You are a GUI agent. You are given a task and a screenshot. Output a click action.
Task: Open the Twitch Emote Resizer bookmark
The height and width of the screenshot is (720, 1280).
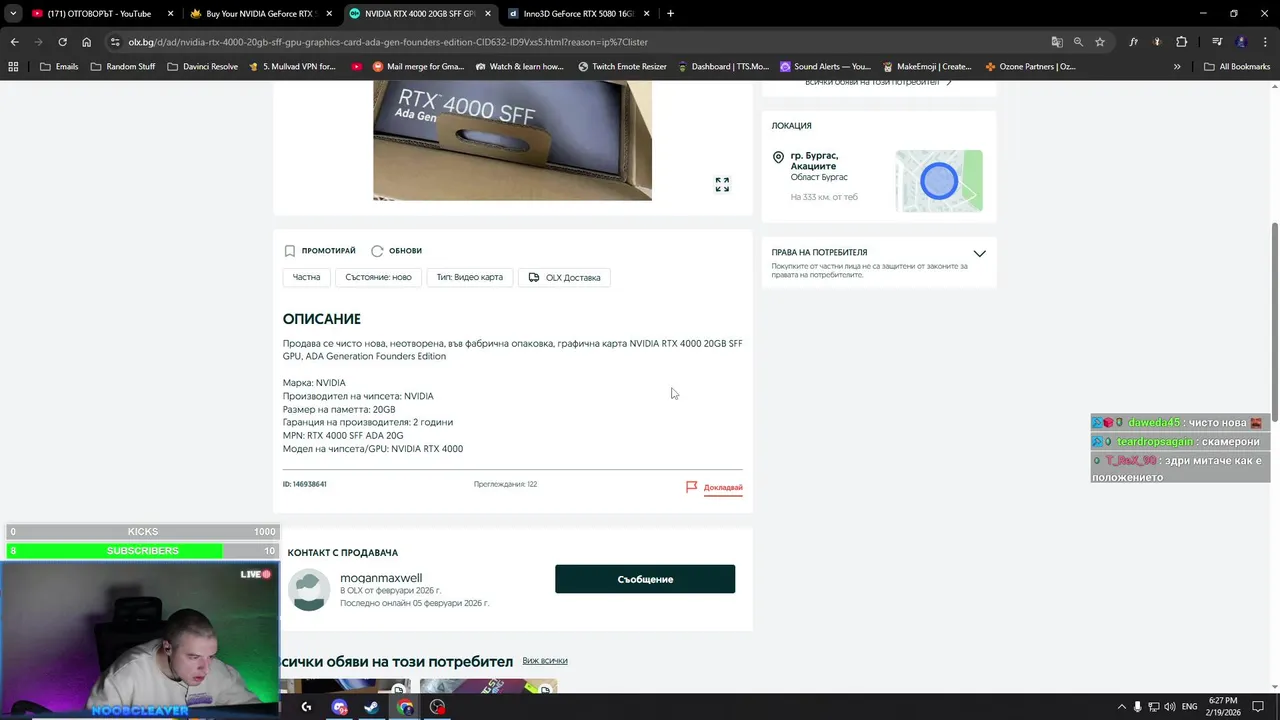click(x=621, y=67)
